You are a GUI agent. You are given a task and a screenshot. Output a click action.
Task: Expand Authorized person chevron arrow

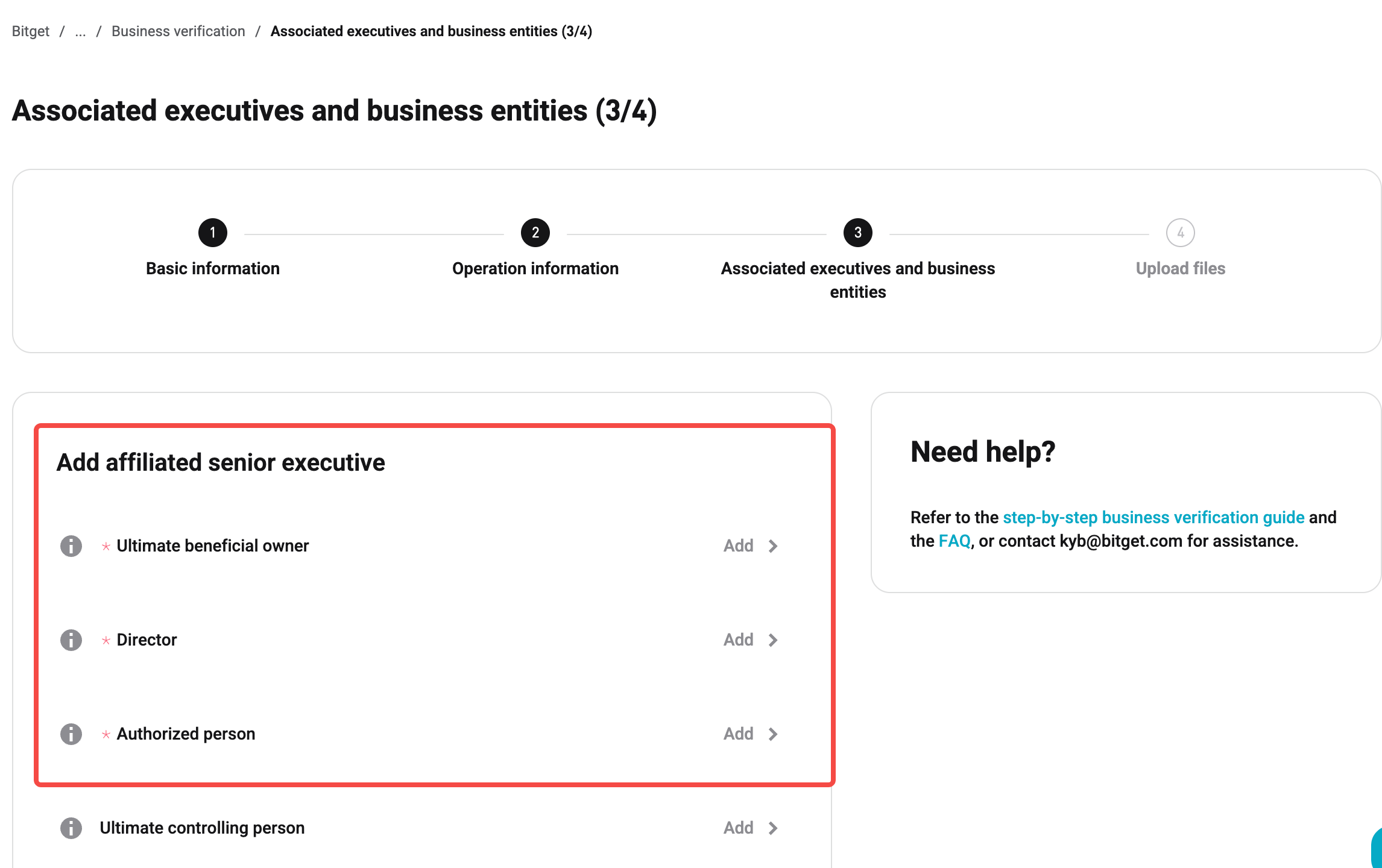[x=773, y=734]
